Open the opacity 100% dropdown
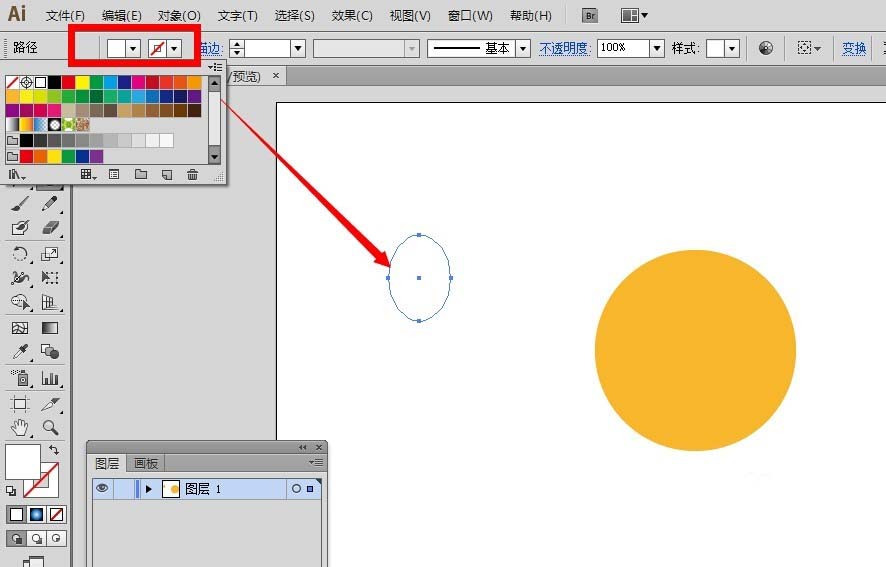This screenshot has height=567, width=886. [657, 49]
